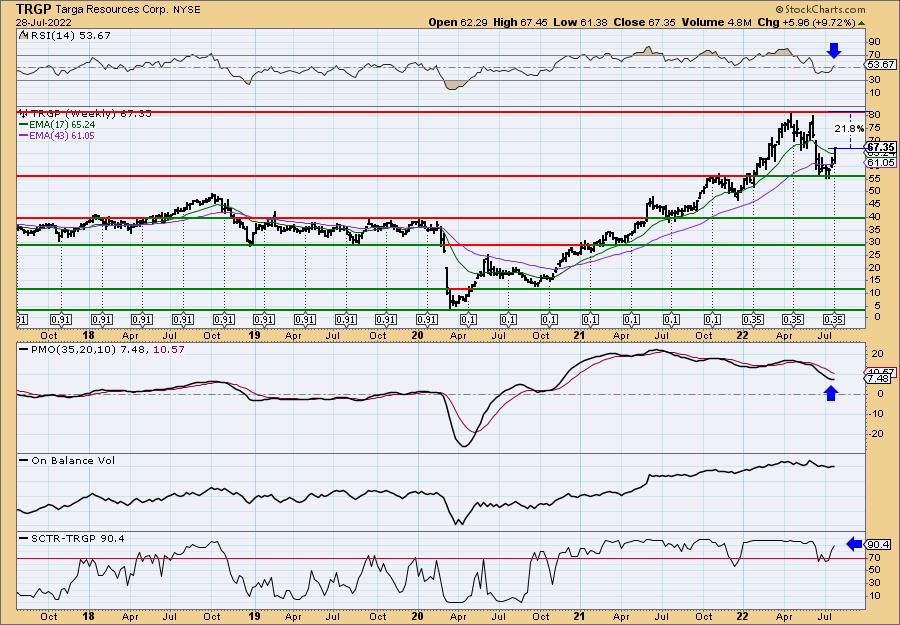The width and height of the screenshot is (900, 625).
Task: Select the 21.8% upside target label
Action: (x=848, y=129)
